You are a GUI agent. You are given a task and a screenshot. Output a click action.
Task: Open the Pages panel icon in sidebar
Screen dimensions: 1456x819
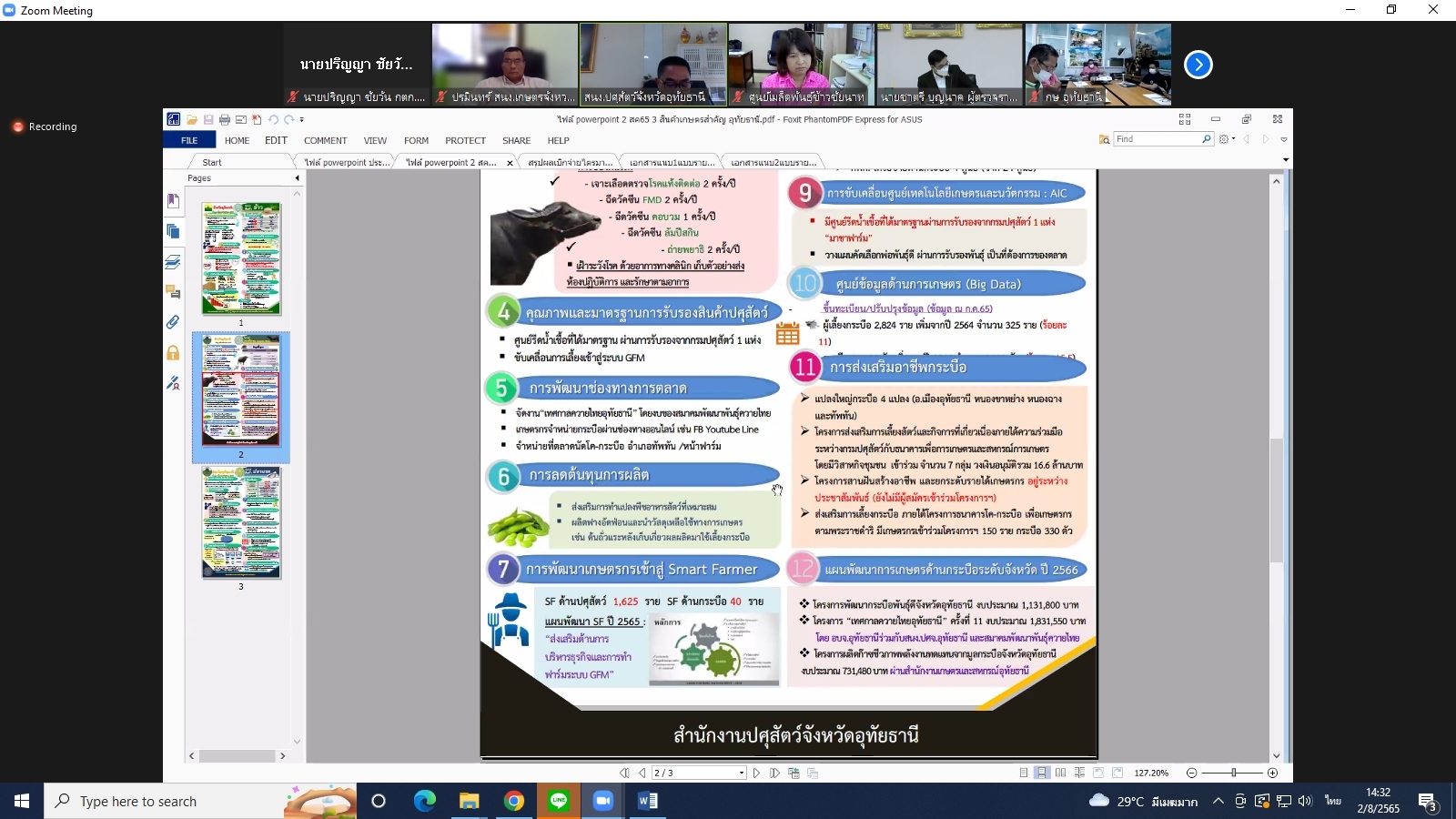173,231
